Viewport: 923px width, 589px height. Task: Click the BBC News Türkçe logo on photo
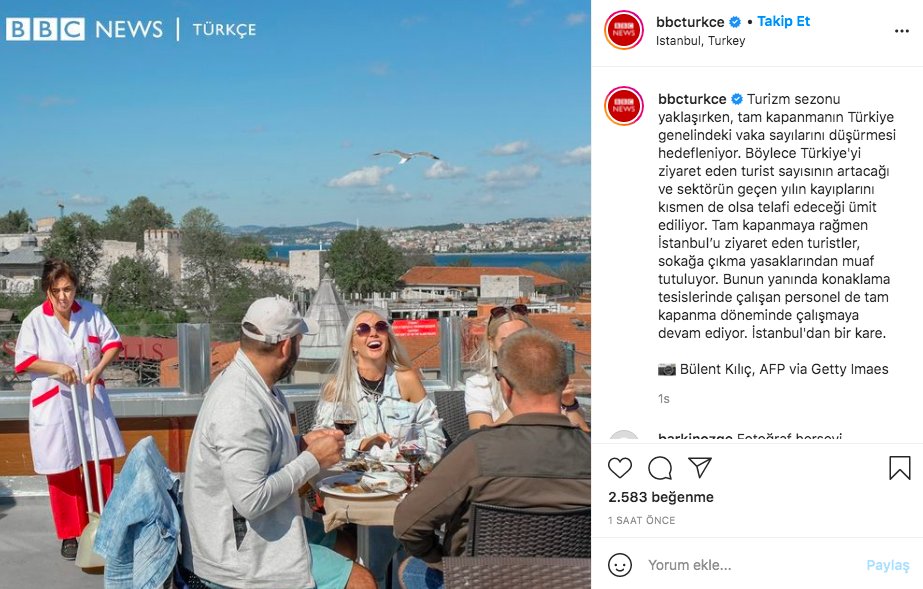coord(131,29)
